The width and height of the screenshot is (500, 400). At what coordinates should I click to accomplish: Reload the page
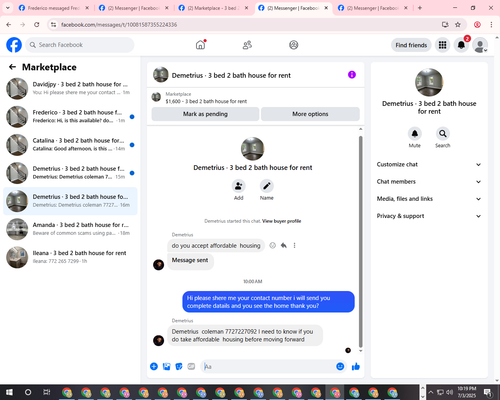[37, 25]
